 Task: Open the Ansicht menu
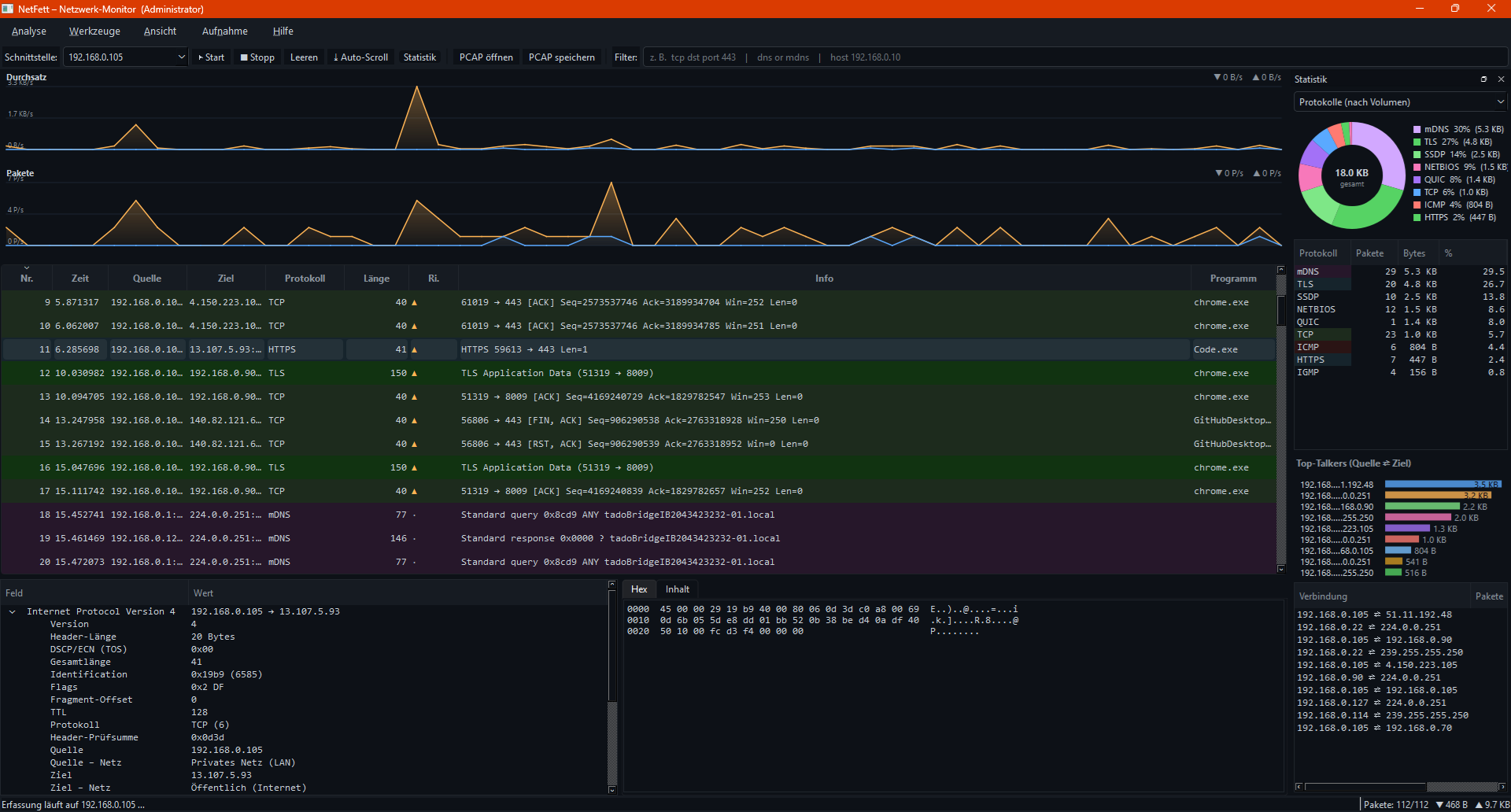click(x=160, y=31)
